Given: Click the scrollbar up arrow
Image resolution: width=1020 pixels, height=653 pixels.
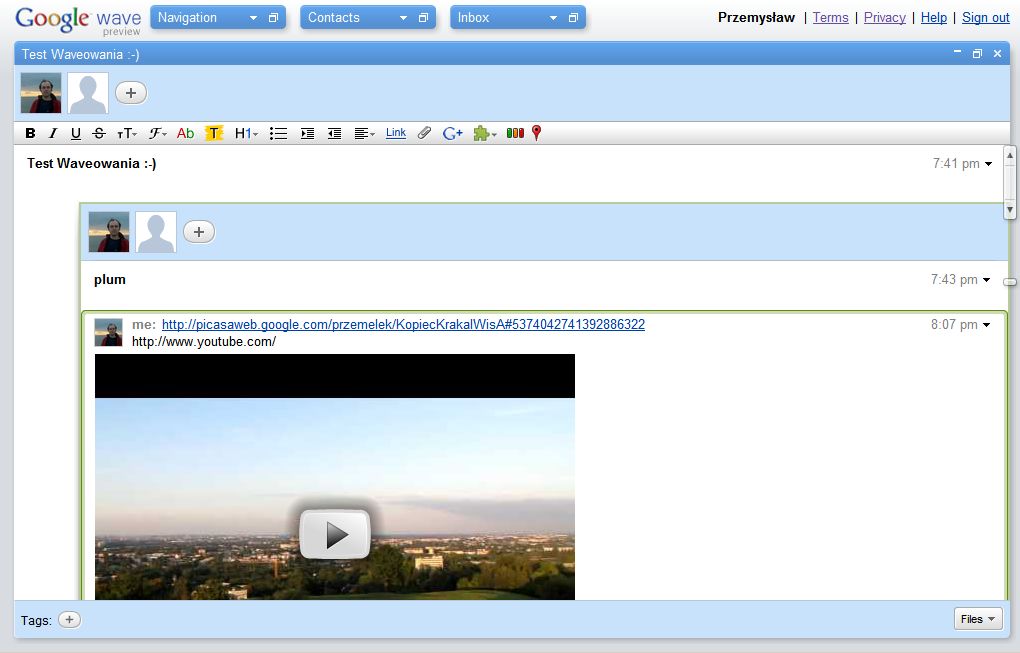Looking at the screenshot, I should 1010,156.
